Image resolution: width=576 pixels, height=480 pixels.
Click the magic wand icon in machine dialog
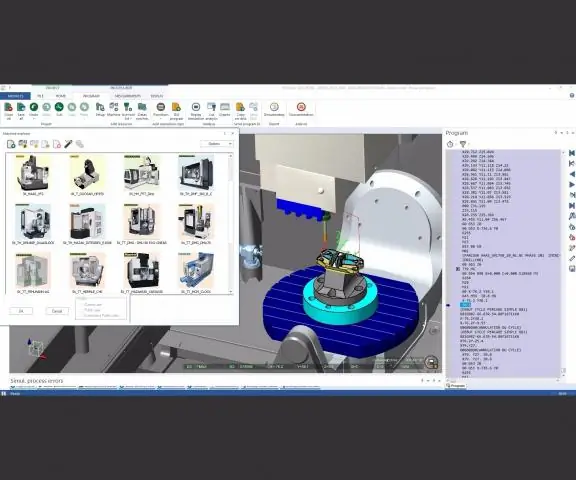click(x=68, y=144)
